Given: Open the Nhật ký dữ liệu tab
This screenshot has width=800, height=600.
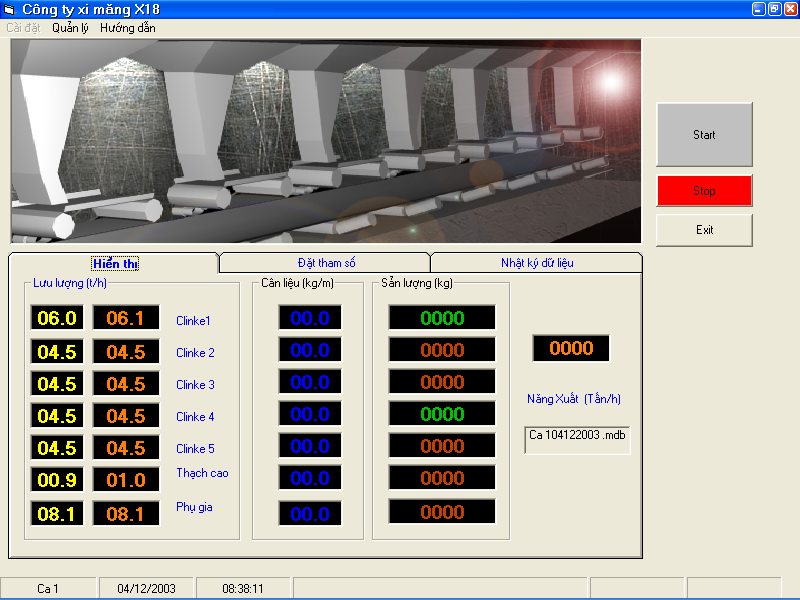Looking at the screenshot, I should coord(536,263).
